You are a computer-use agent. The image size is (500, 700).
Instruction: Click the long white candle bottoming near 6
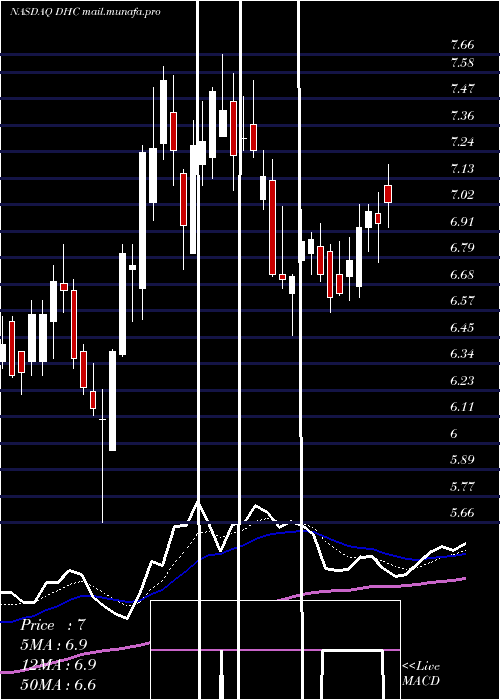click(112, 401)
